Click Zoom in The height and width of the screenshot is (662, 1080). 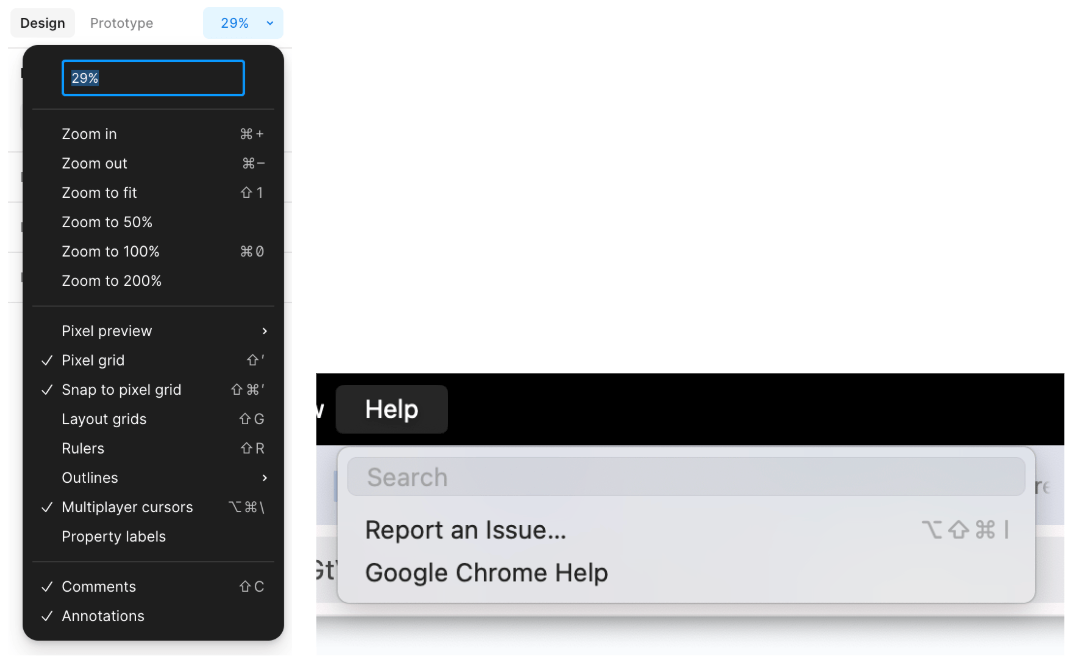pos(89,133)
